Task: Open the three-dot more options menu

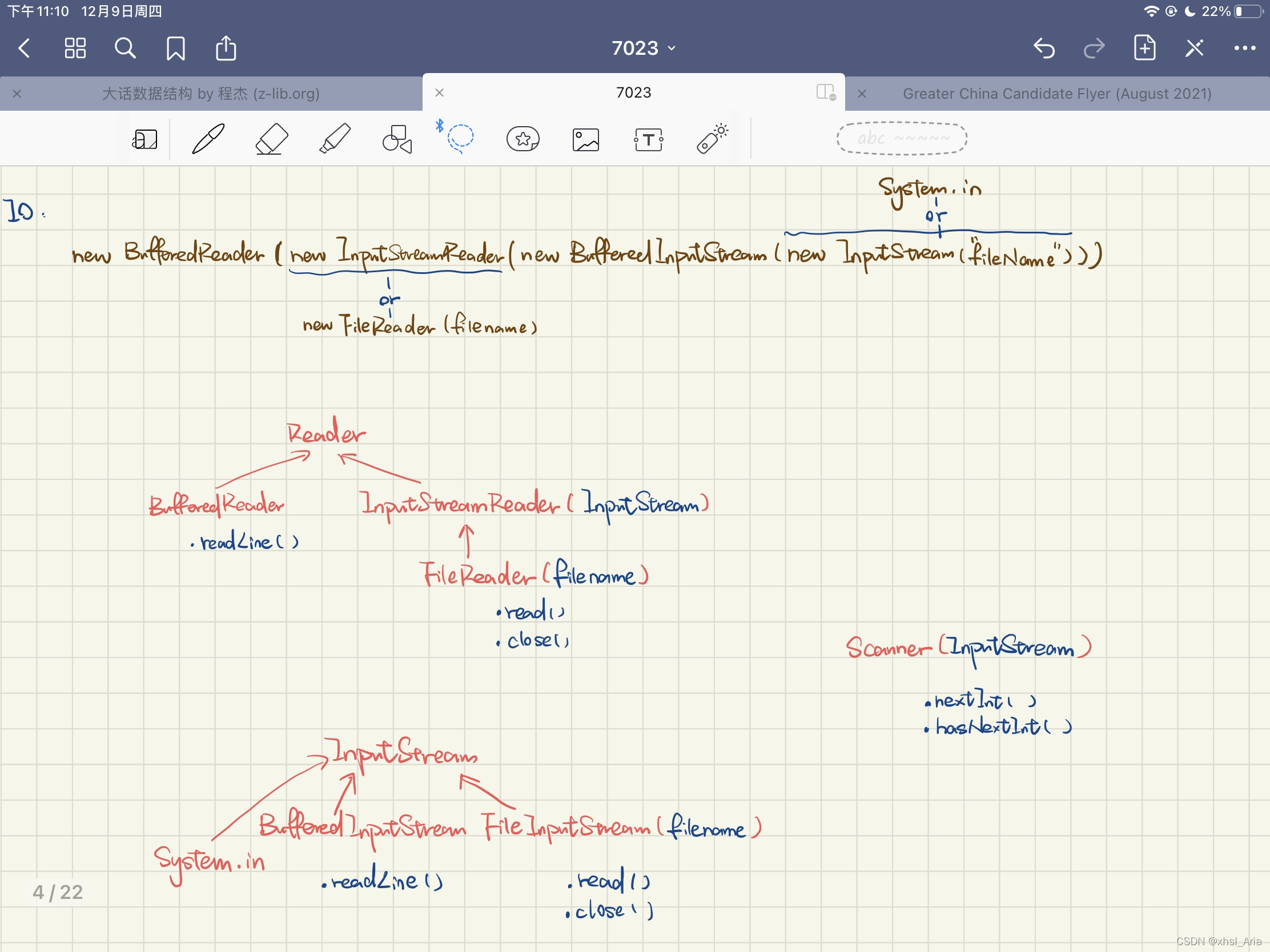Action: [x=1244, y=48]
